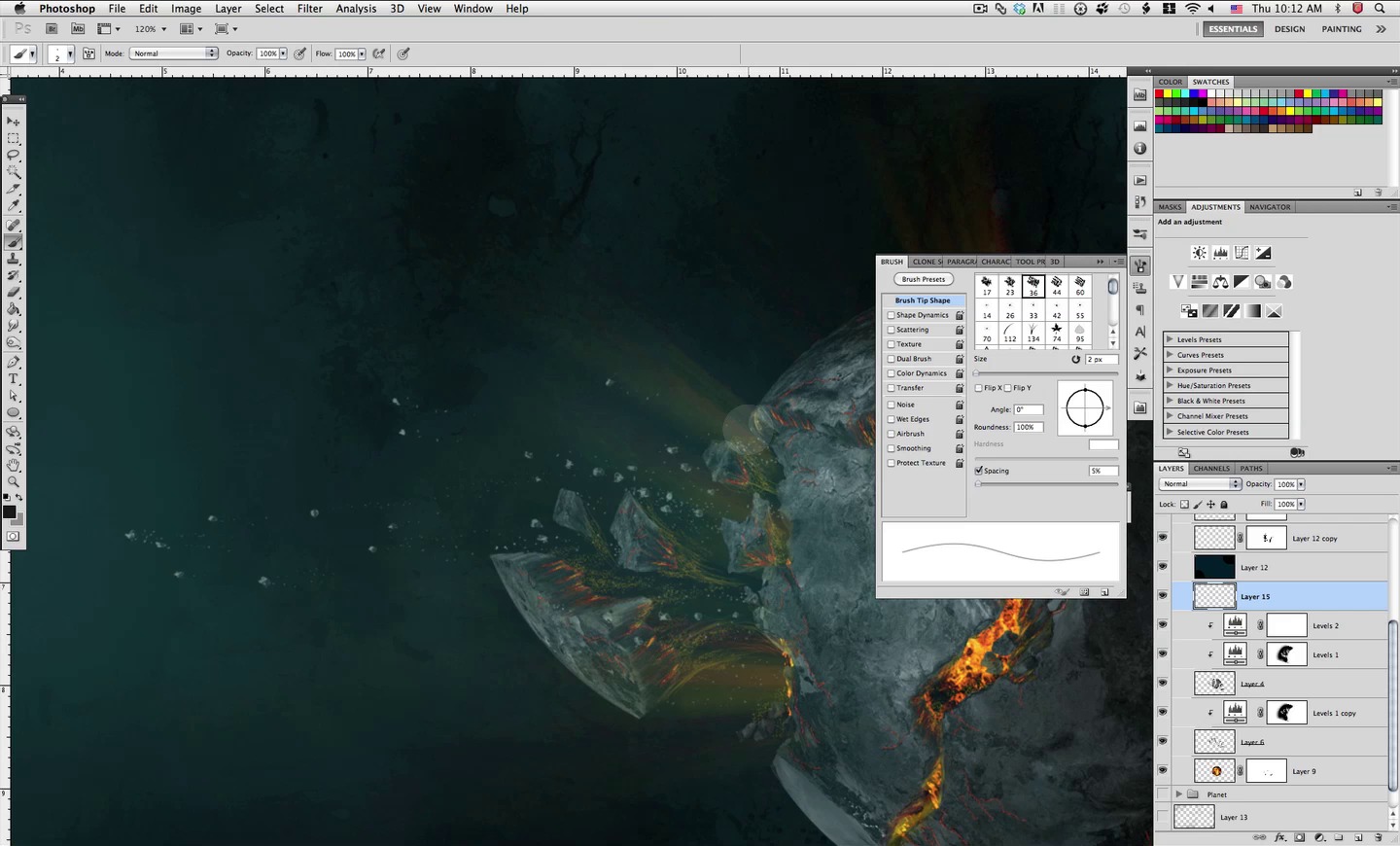Add a Color Balance adjustment
Image resolution: width=1400 pixels, height=846 pixels.
click(1220, 282)
